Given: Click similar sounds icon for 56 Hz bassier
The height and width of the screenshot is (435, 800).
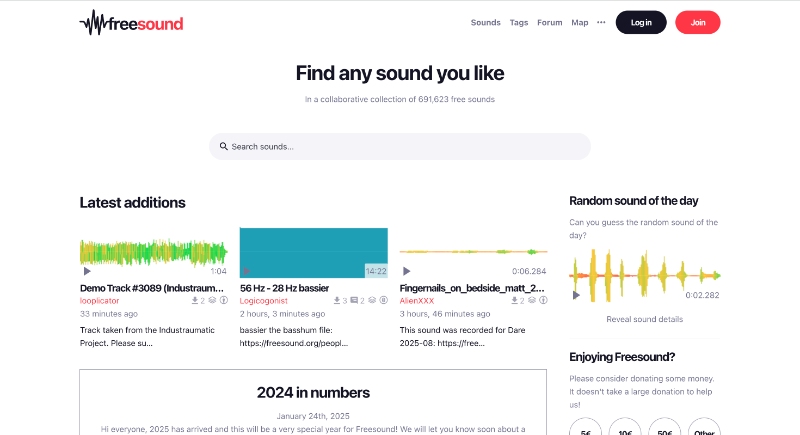Looking at the screenshot, I should [372, 300].
